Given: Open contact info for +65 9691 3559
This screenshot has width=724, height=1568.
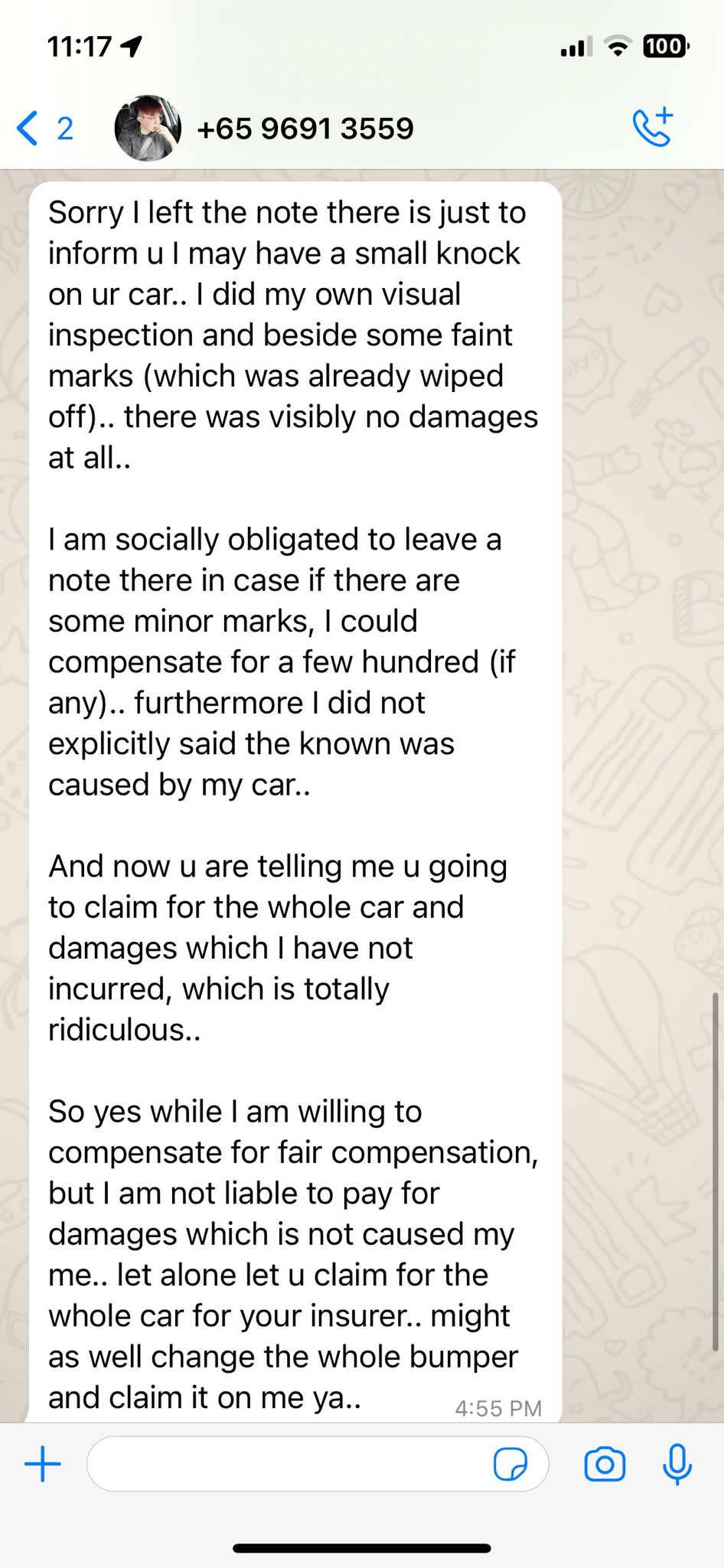Looking at the screenshot, I should (x=305, y=129).
